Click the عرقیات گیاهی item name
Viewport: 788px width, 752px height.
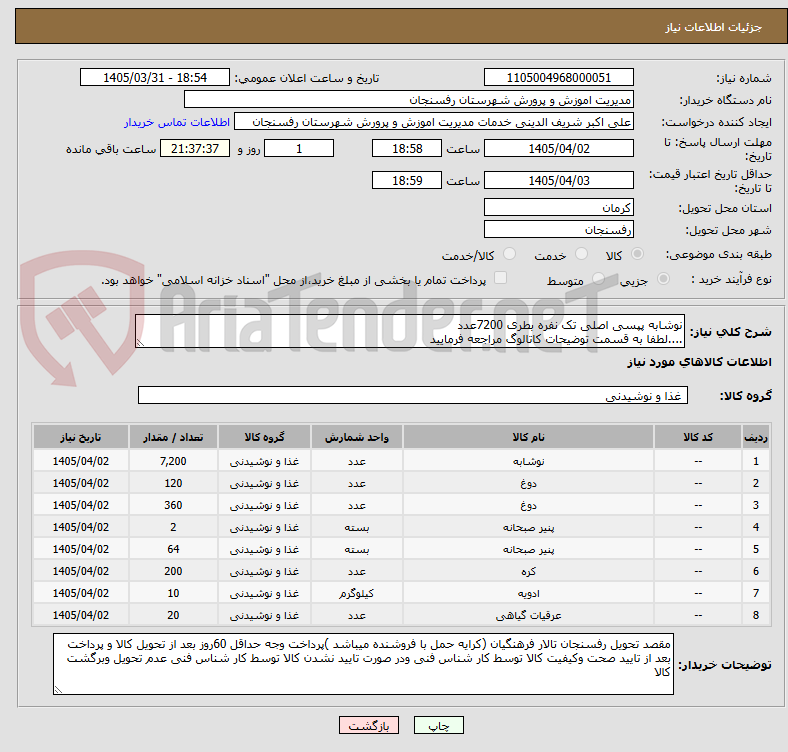(528, 615)
